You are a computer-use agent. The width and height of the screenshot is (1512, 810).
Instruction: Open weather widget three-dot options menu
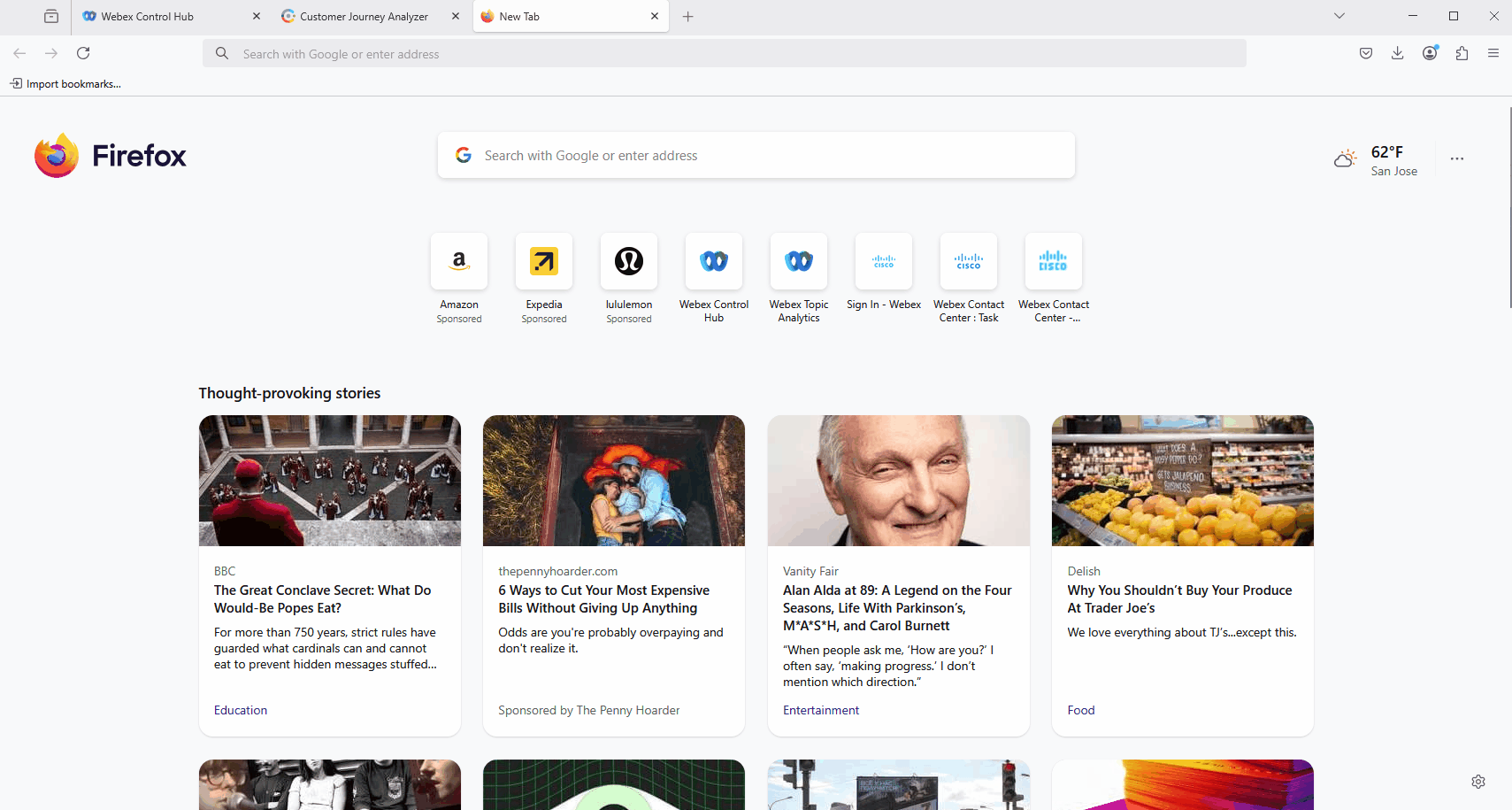(x=1457, y=158)
